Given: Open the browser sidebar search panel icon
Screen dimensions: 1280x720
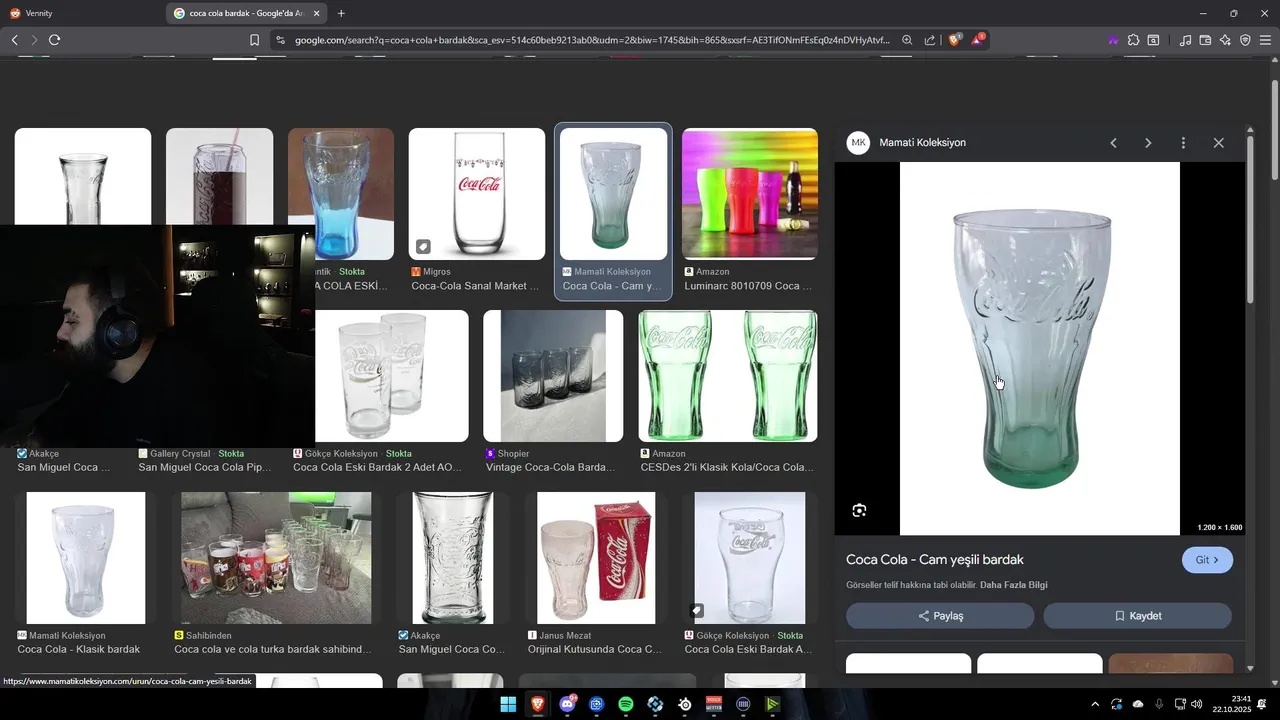Looking at the screenshot, I should pos(1153,40).
